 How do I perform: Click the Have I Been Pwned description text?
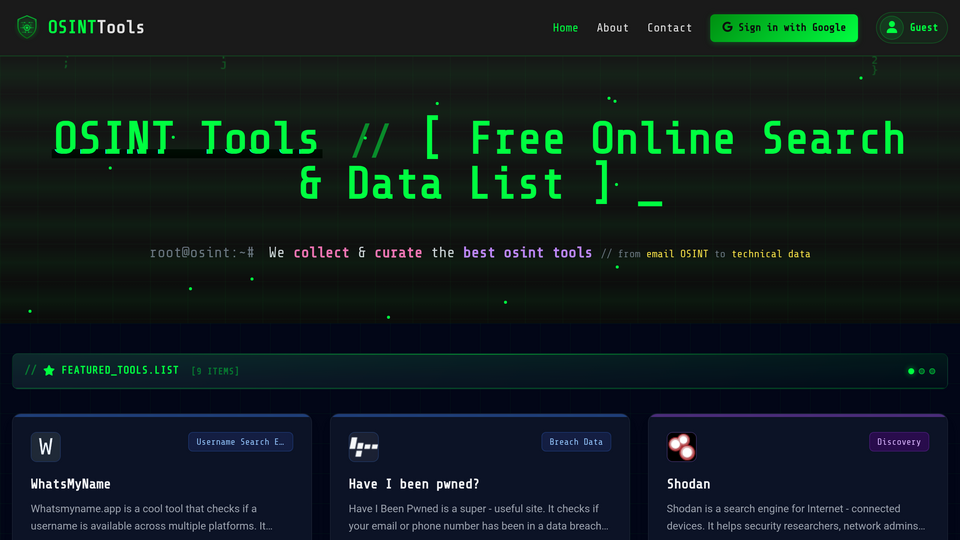[478, 517]
